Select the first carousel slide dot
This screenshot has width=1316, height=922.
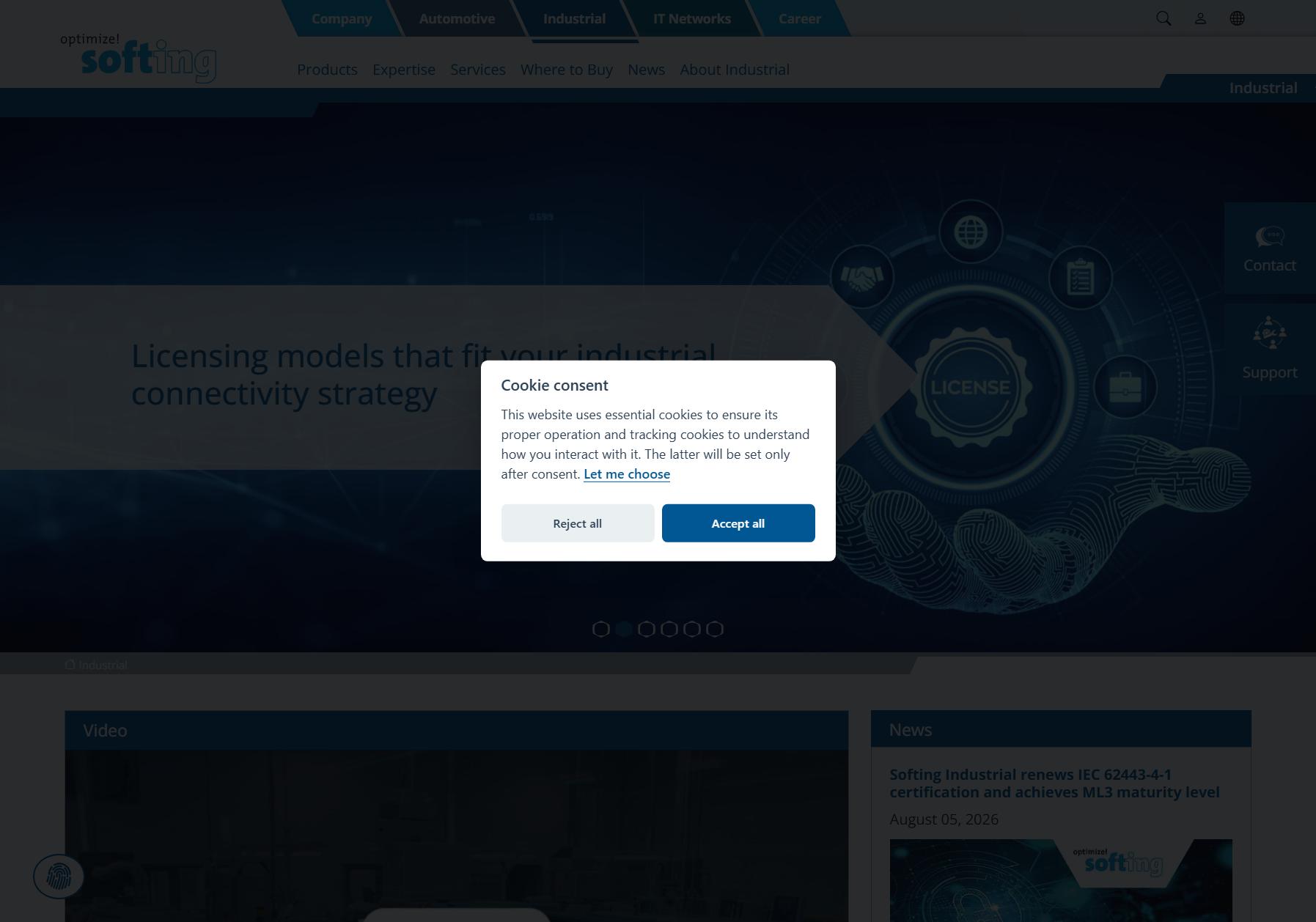(601, 629)
